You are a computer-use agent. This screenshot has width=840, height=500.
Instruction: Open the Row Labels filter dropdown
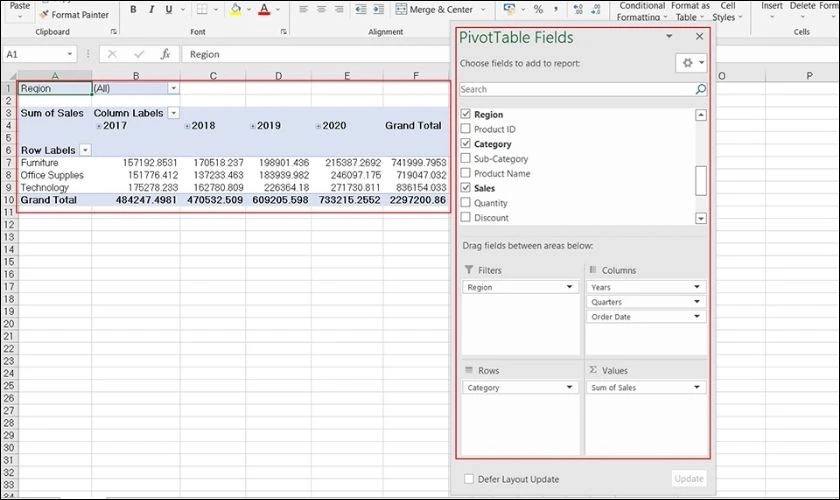point(85,150)
